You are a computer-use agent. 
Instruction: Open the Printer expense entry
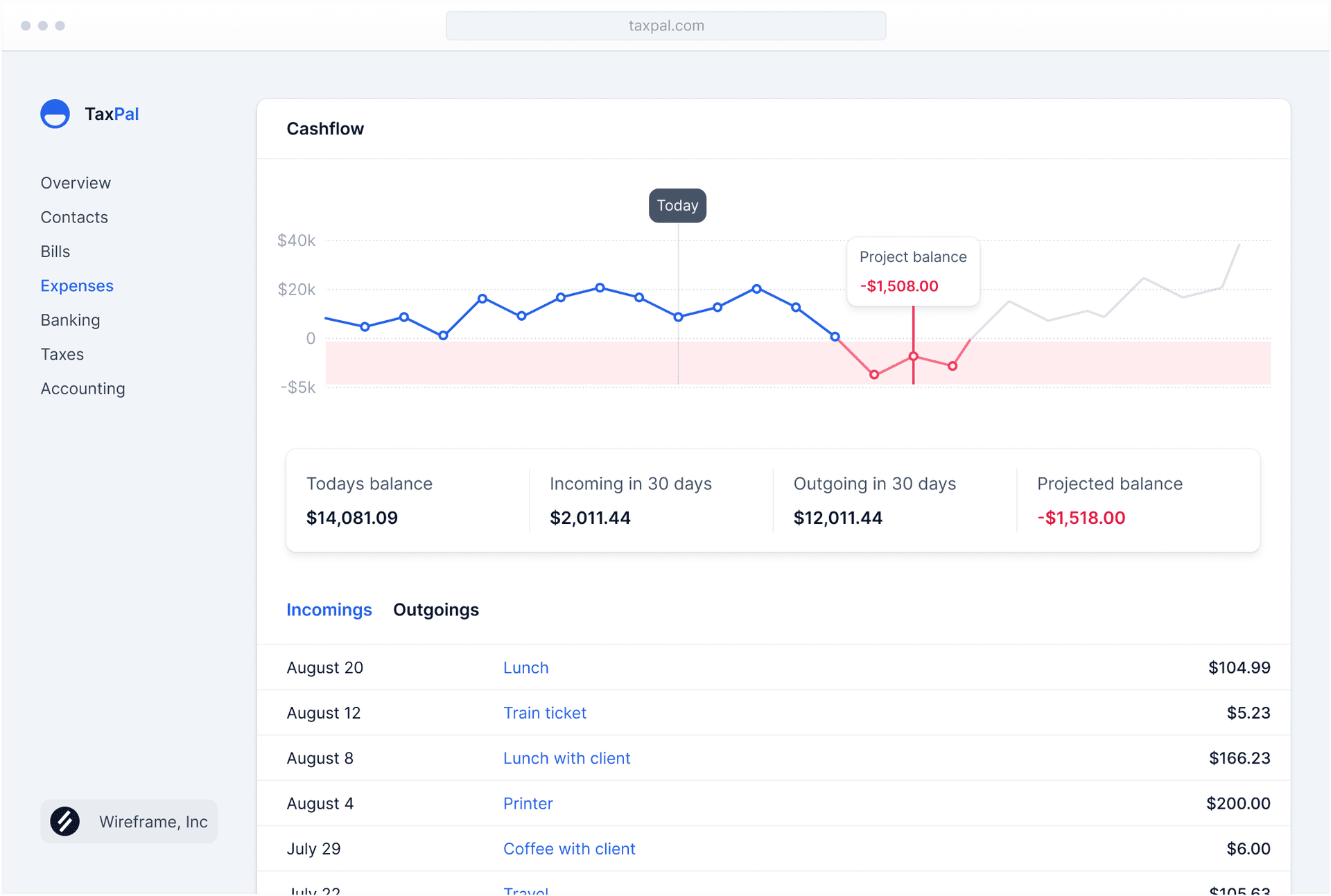[x=528, y=803]
